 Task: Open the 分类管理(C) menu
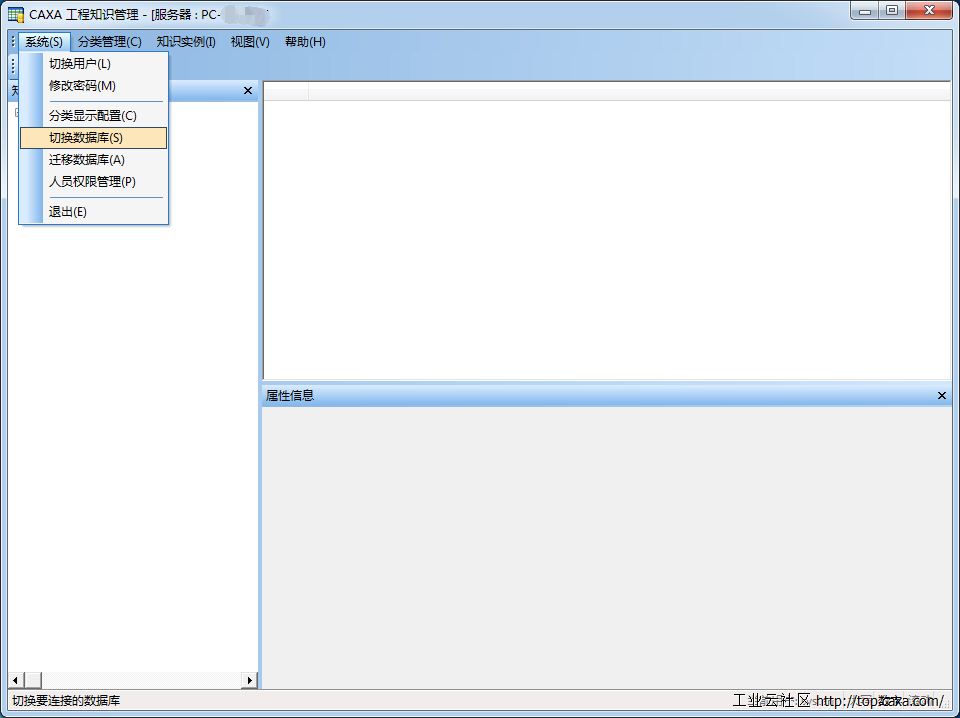click(110, 42)
